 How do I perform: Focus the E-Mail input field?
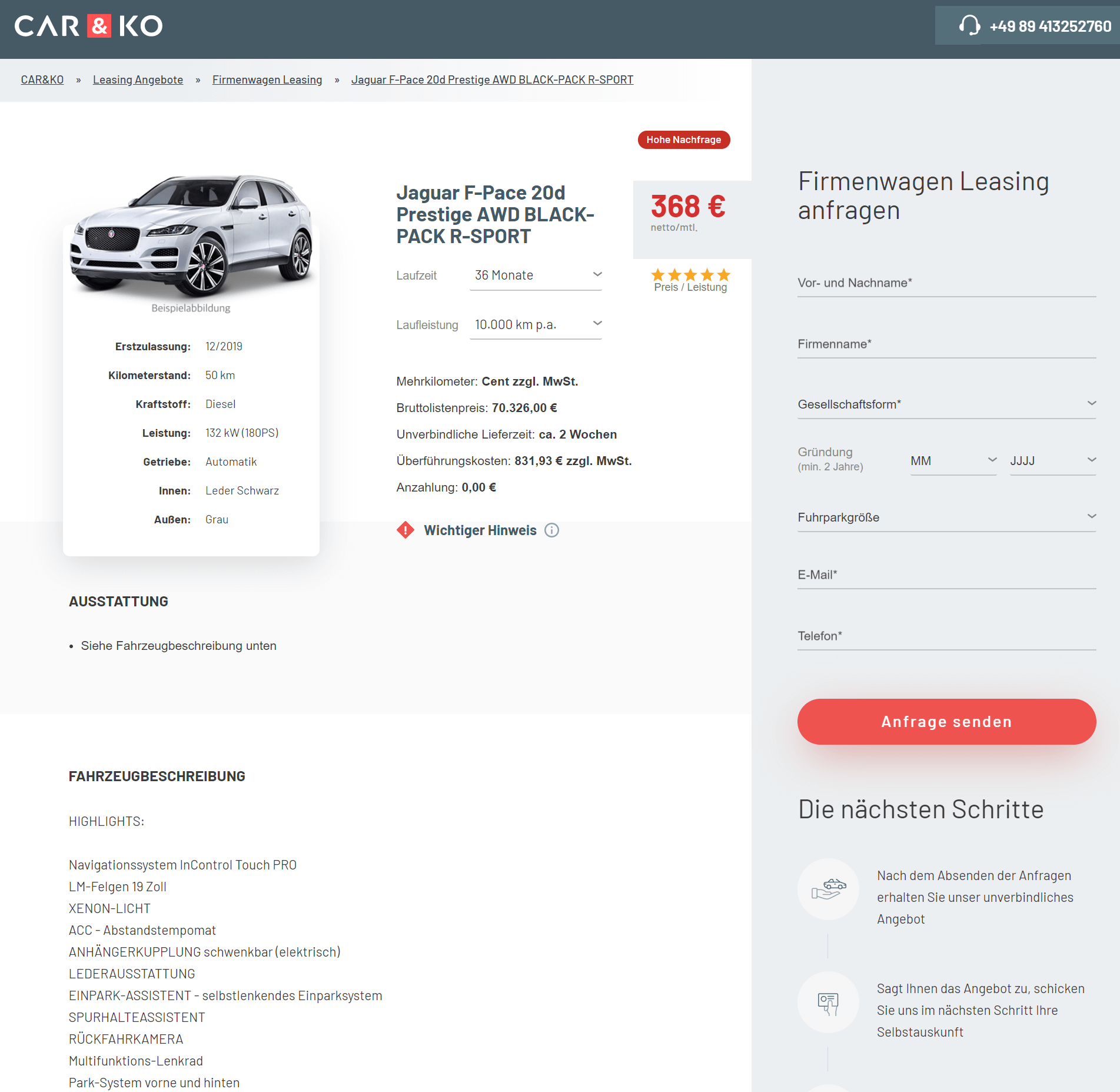click(x=946, y=575)
